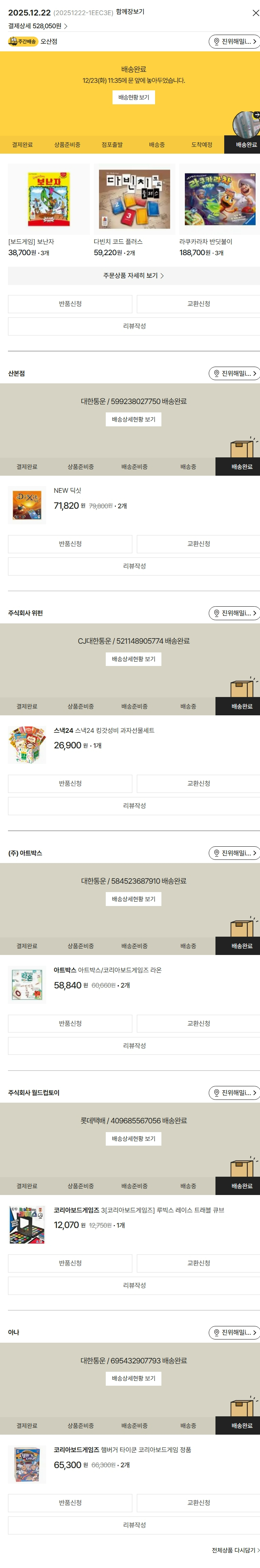Open the 다빈치 코드 플러스 product image
The image size is (260, 1568).
coord(134,199)
